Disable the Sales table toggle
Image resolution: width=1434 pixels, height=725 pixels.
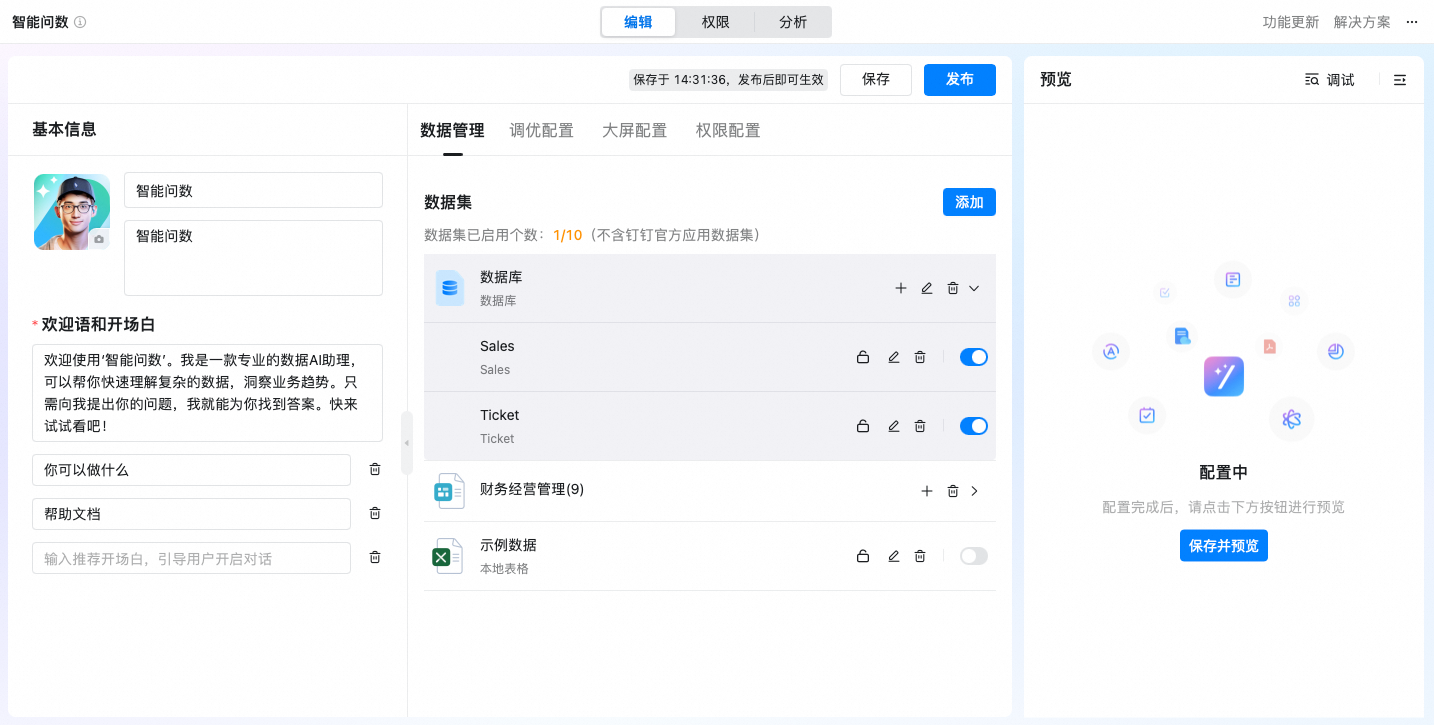click(974, 357)
